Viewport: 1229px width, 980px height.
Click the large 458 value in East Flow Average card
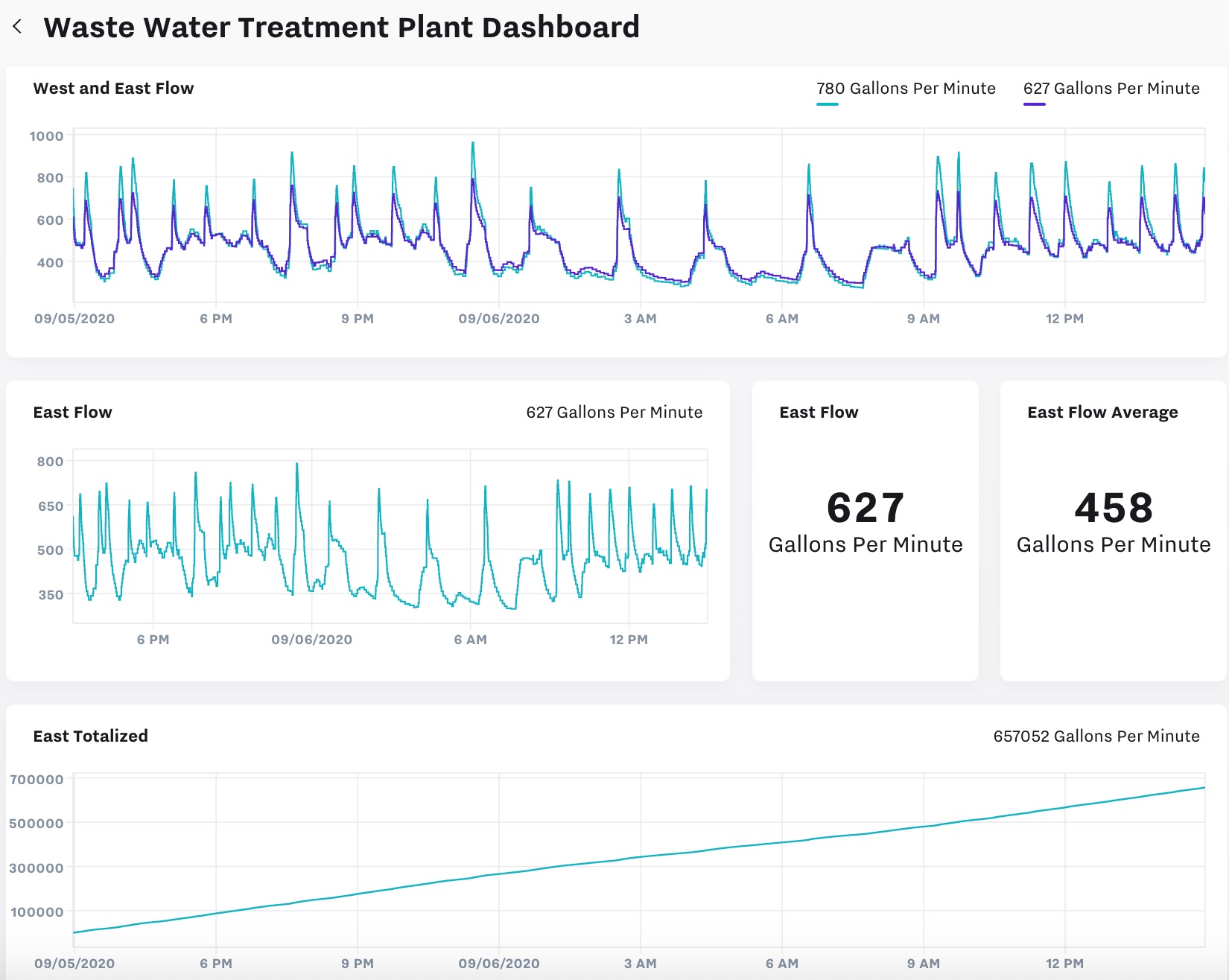click(x=1114, y=508)
